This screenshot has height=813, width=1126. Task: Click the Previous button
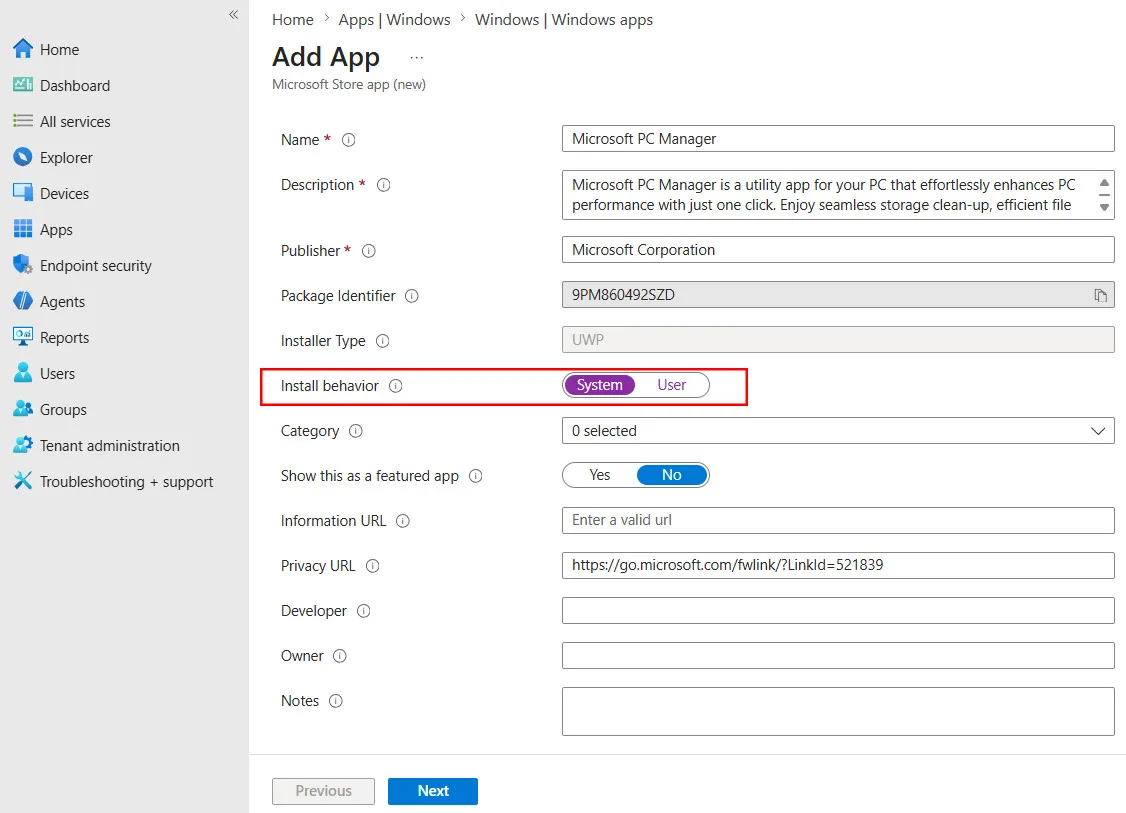tap(323, 791)
